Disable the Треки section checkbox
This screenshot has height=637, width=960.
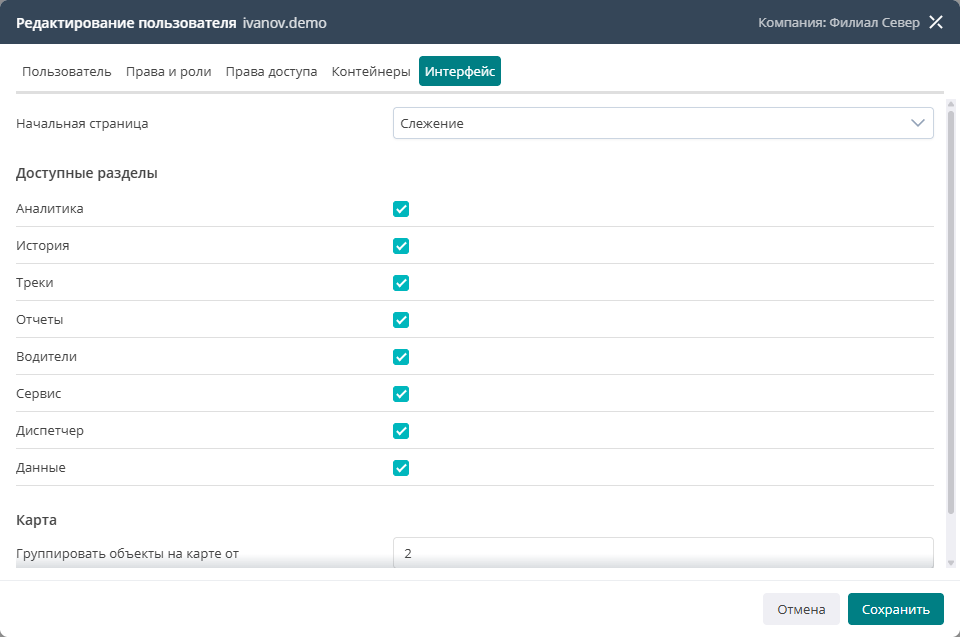pyautogui.click(x=401, y=283)
